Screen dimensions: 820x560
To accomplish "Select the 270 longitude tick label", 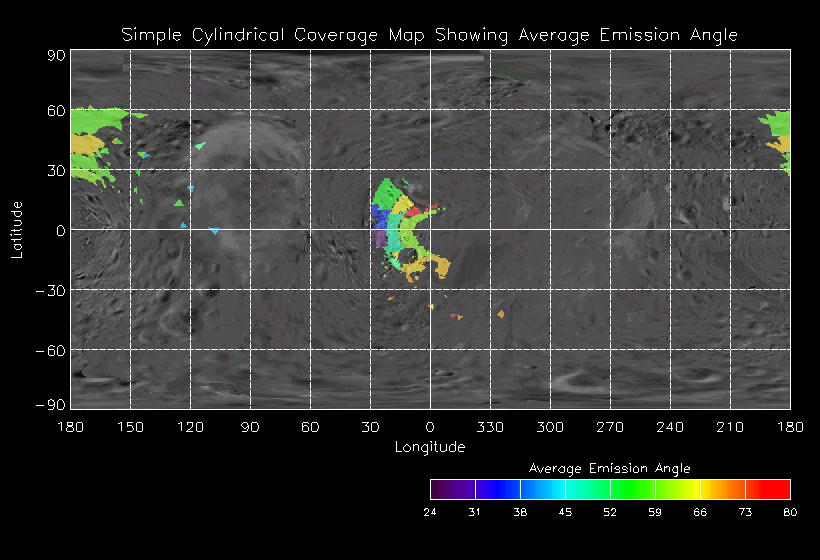I will pos(610,427).
